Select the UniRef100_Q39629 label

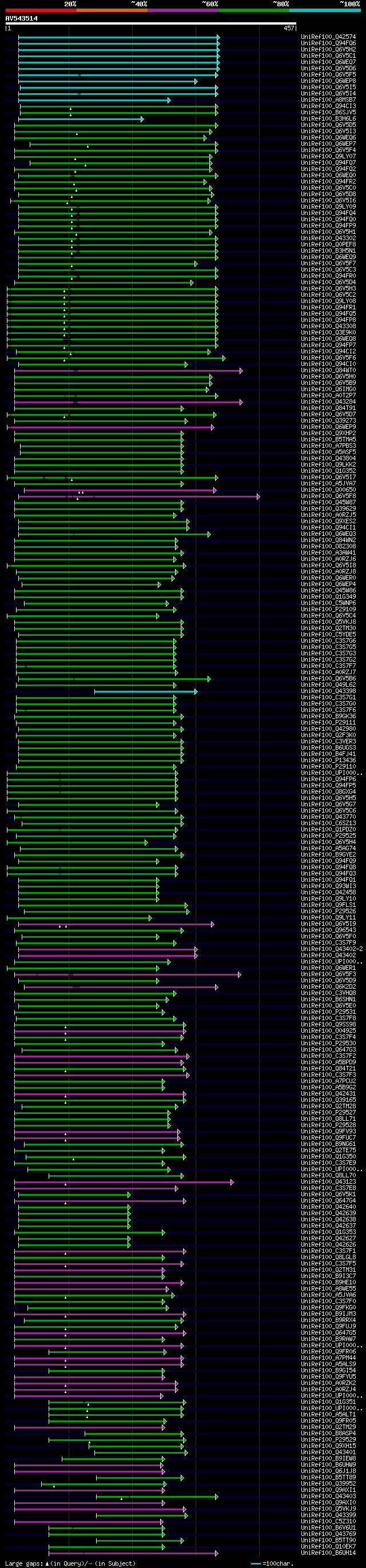pyautogui.click(x=328, y=508)
